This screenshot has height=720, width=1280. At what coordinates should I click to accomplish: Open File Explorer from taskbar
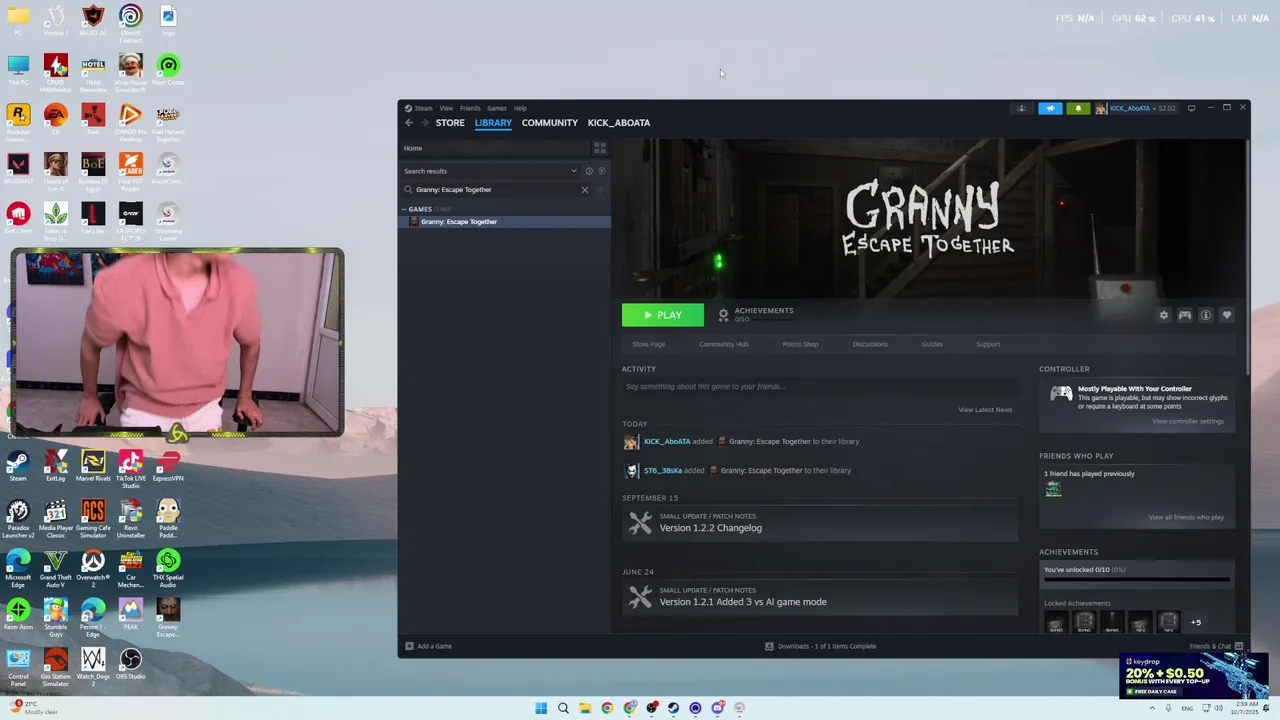coord(585,708)
